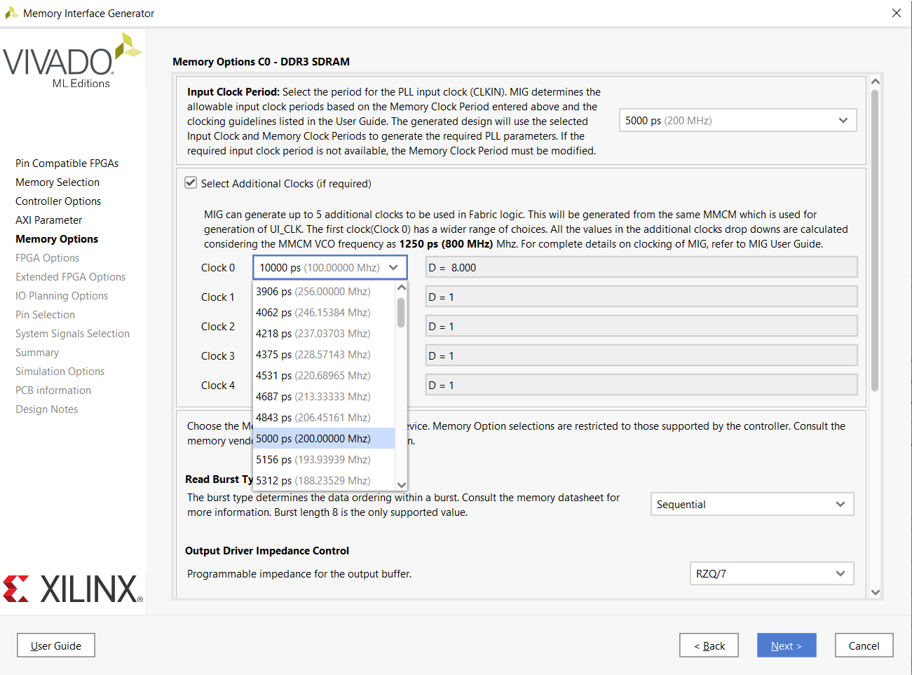Image resolution: width=912 pixels, height=675 pixels.
Task: Select 4687 ps (213.33333 Mhz) option
Action: pyautogui.click(x=325, y=397)
